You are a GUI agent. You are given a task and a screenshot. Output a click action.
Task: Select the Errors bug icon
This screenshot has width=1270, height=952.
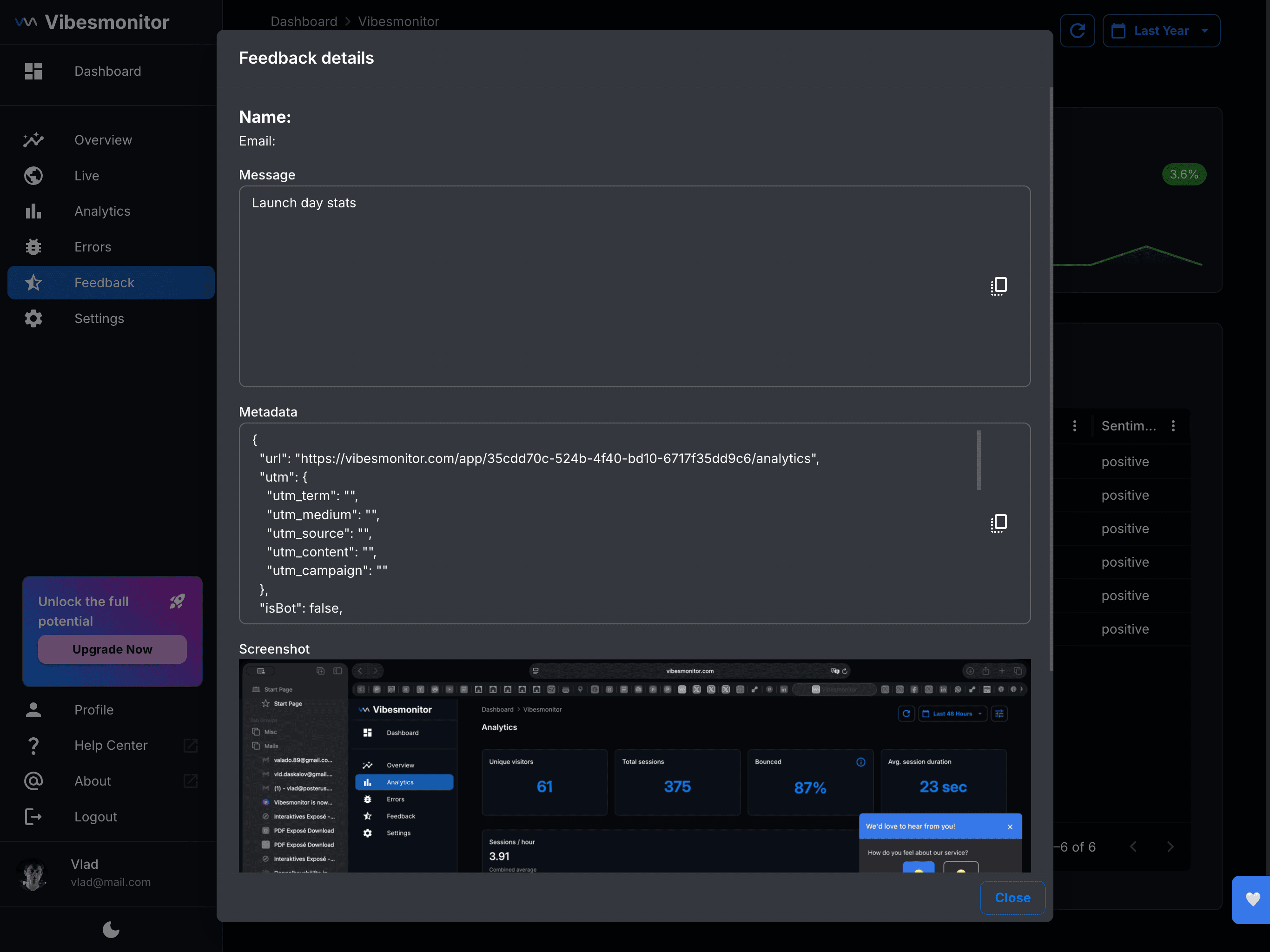[33, 247]
